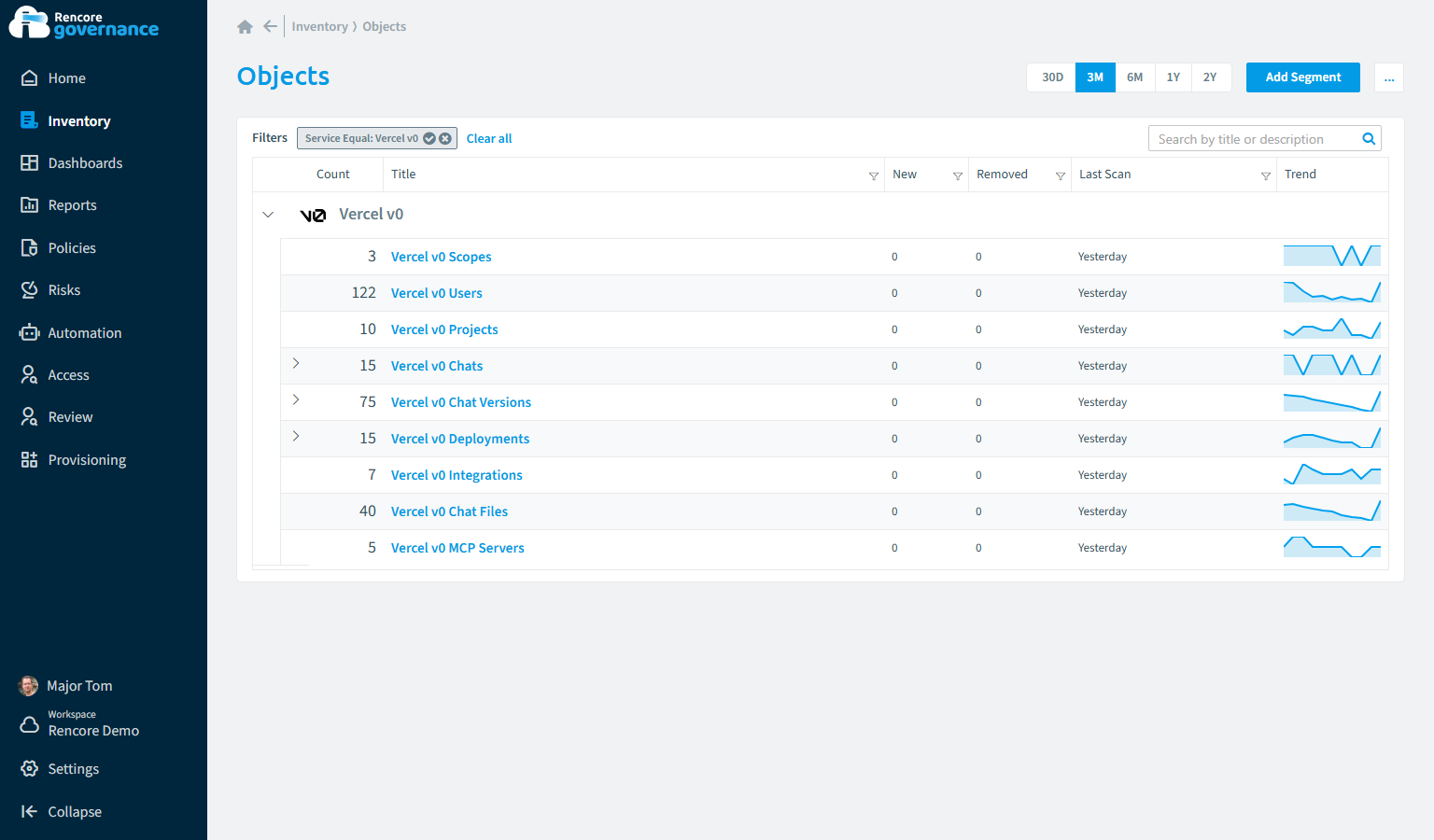Expand the Vercel v0 Chat Versions row
Image resolution: width=1434 pixels, height=840 pixels.
296,399
